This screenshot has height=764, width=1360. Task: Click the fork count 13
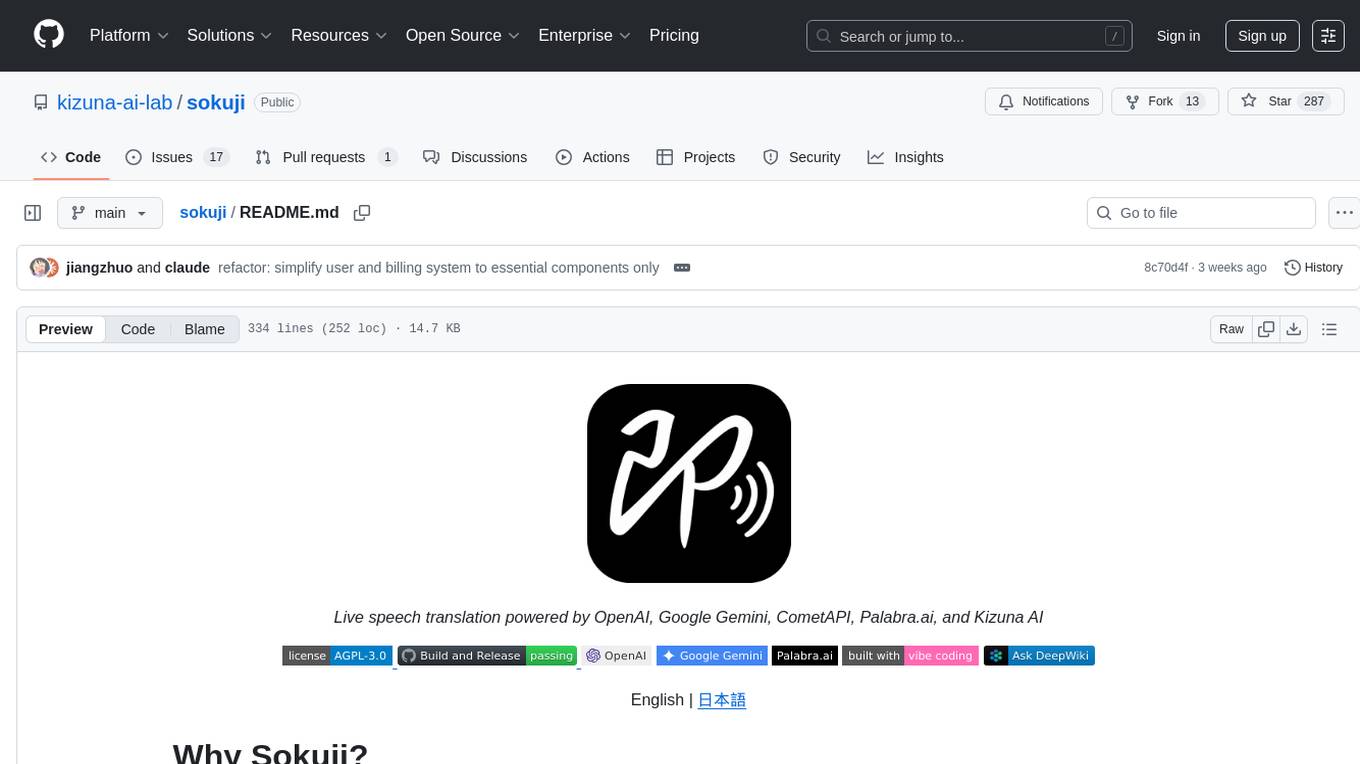tap(1191, 102)
